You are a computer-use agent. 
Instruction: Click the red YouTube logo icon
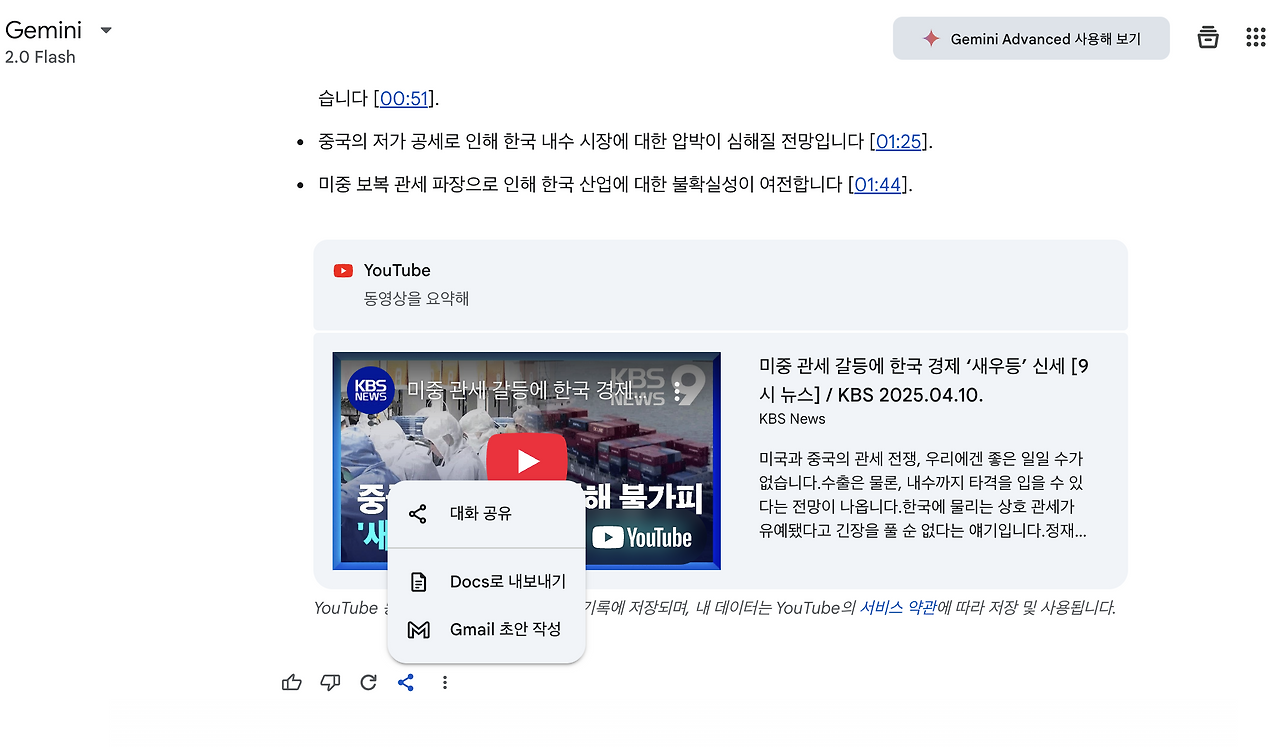[x=343, y=270]
